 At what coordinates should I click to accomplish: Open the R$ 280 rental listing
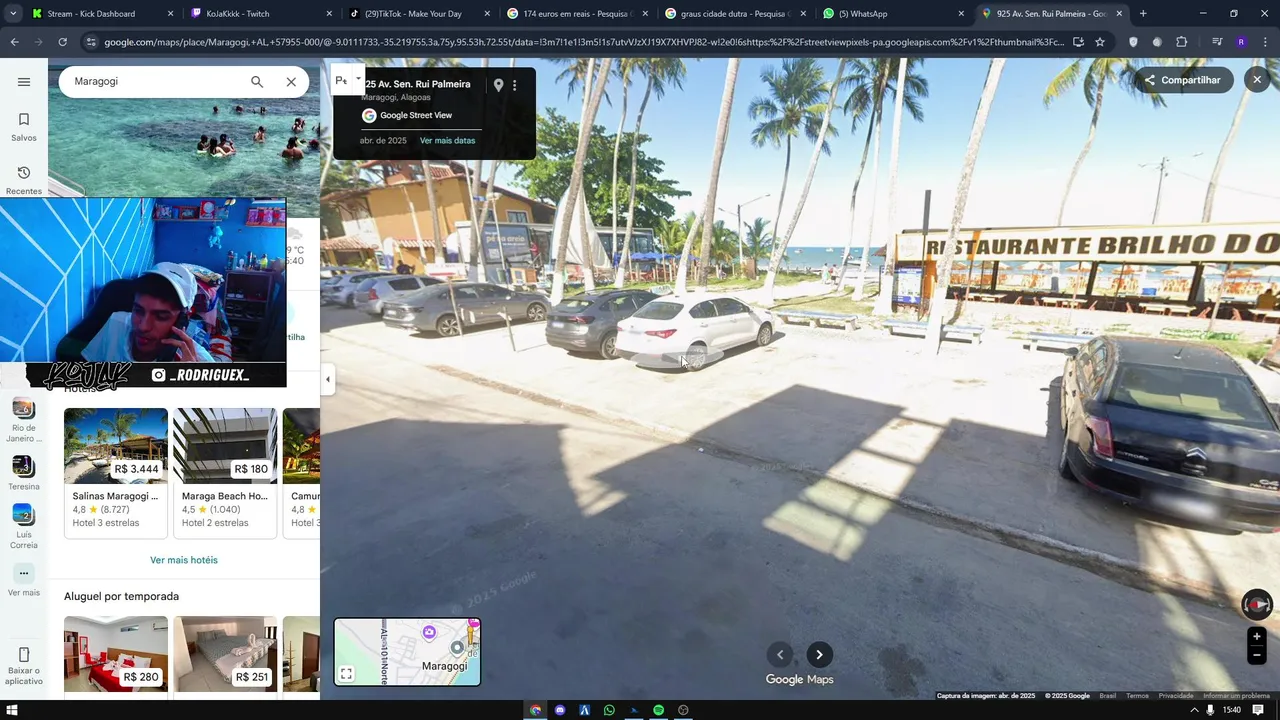coord(116,654)
